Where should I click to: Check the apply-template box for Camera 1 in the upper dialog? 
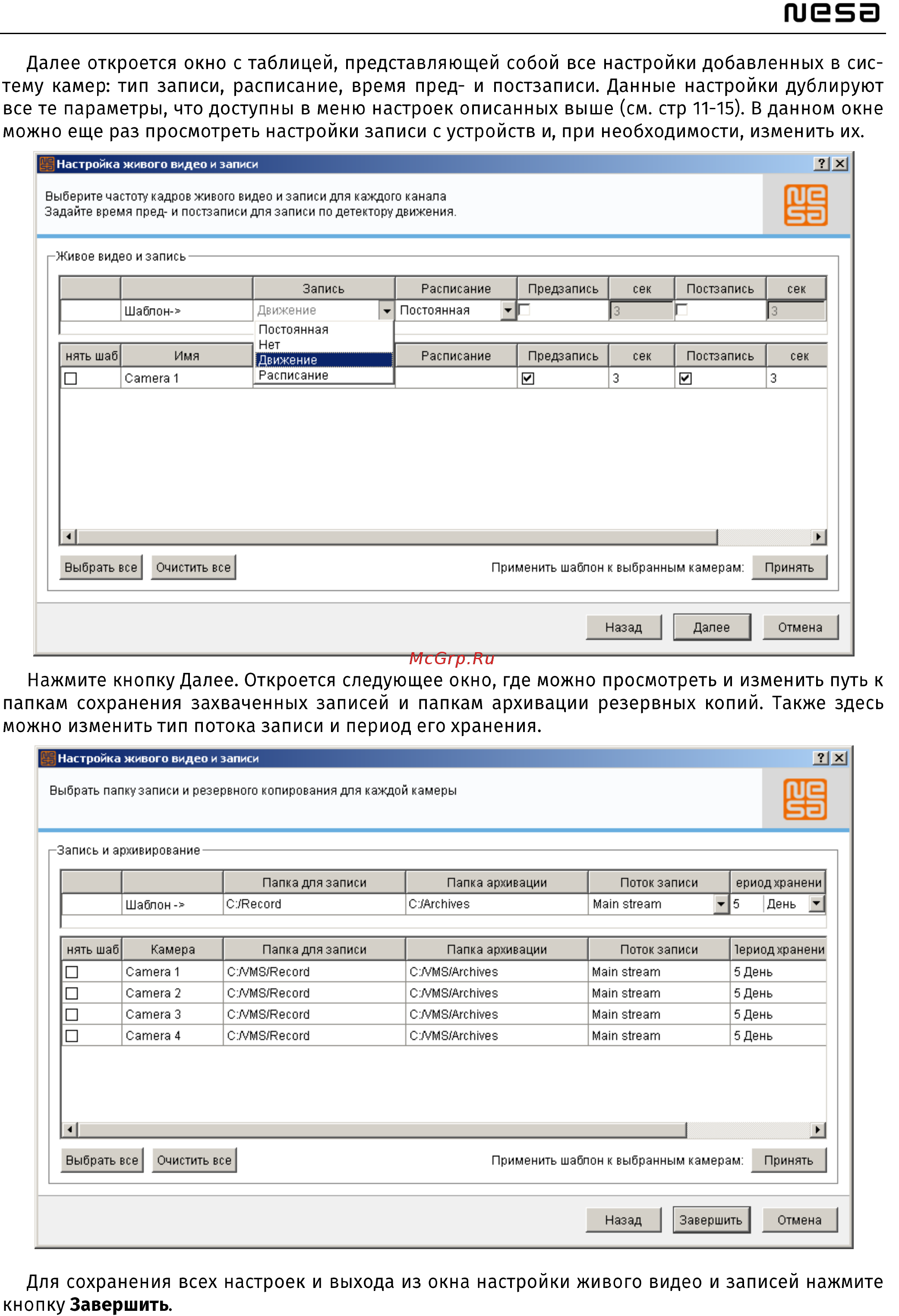(71, 378)
